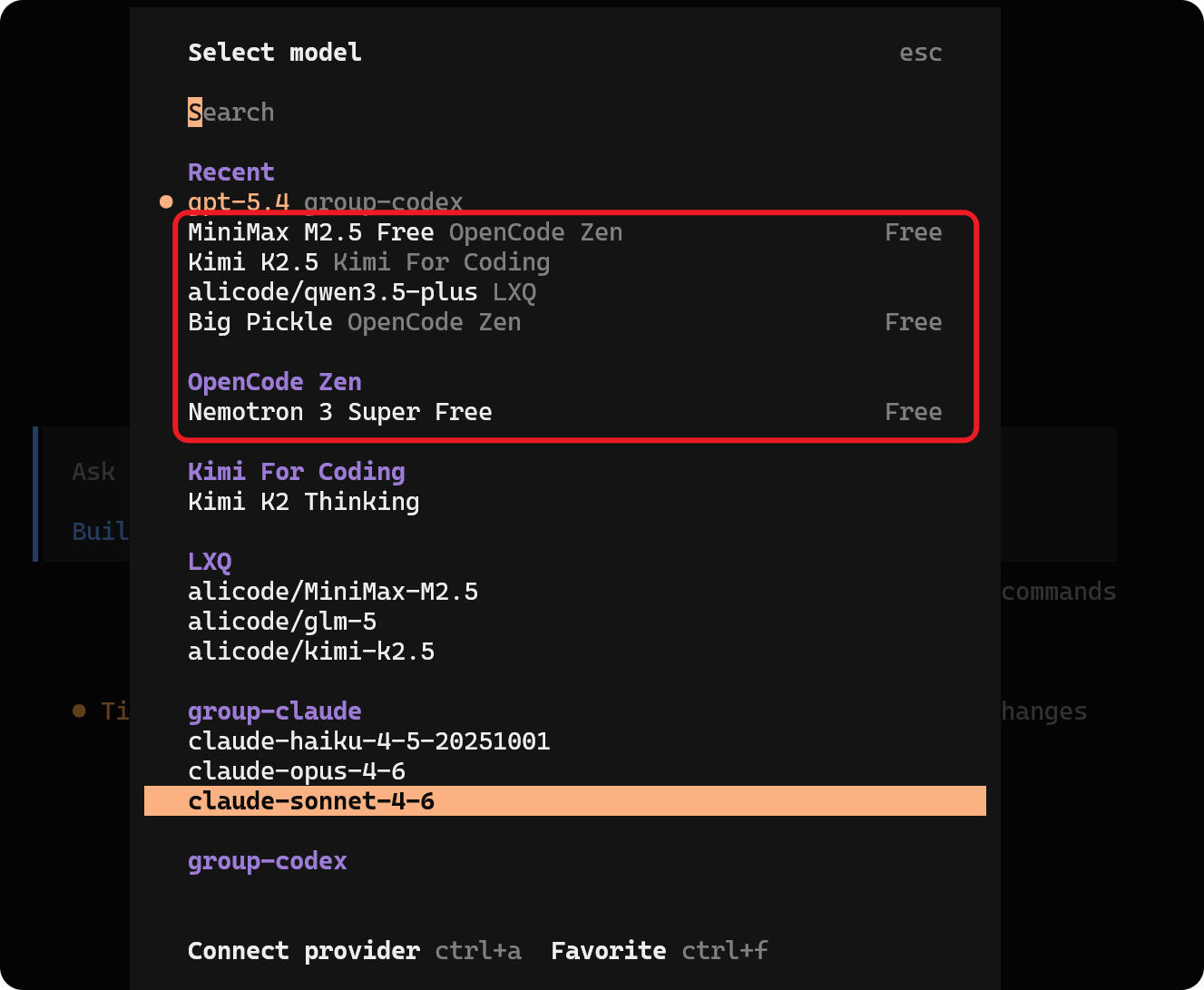Pick claude-opus-4-6 model
1204x990 pixels.
point(296,771)
